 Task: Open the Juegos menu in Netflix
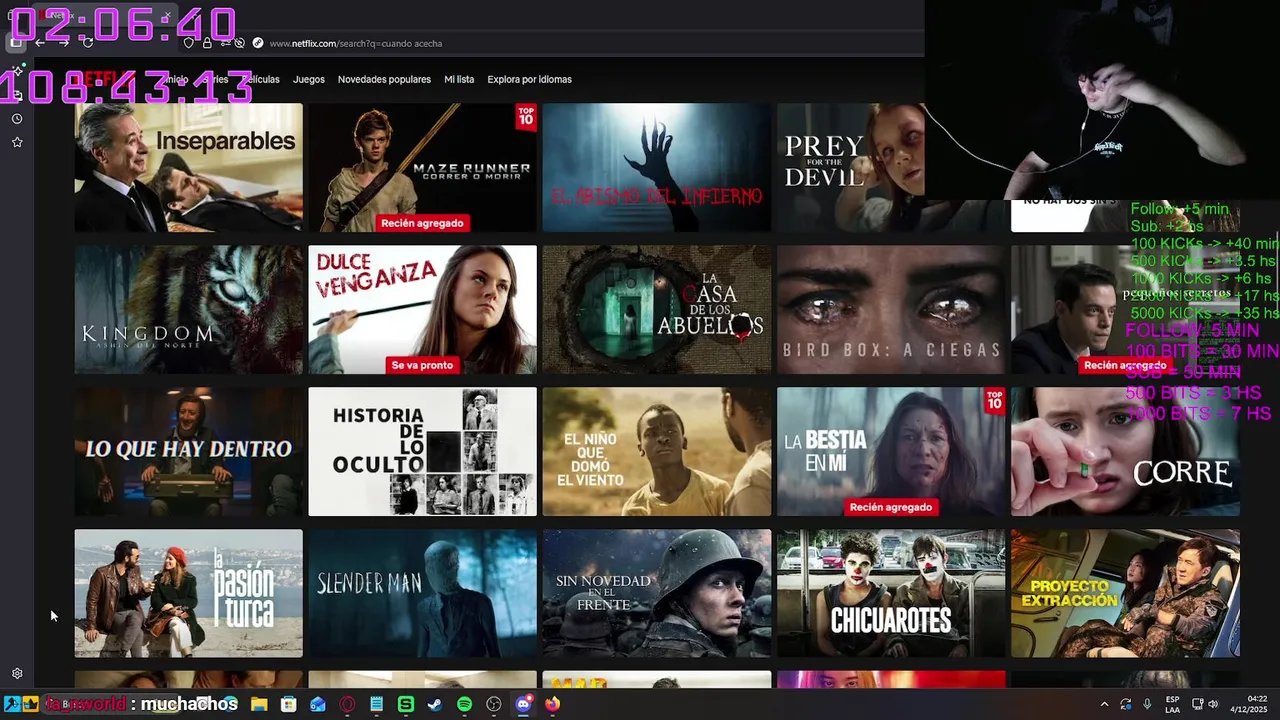pos(309,79)
